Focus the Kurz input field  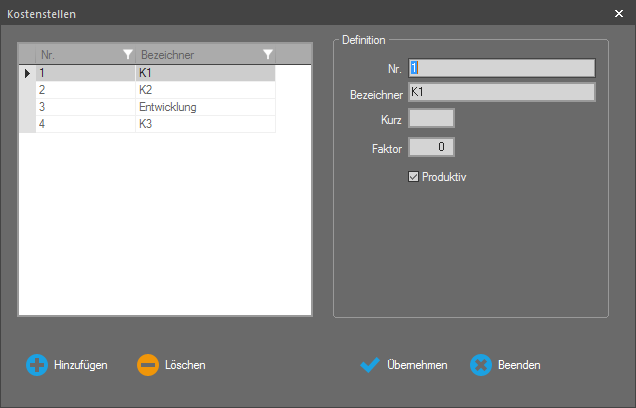(x=432, y=118)
